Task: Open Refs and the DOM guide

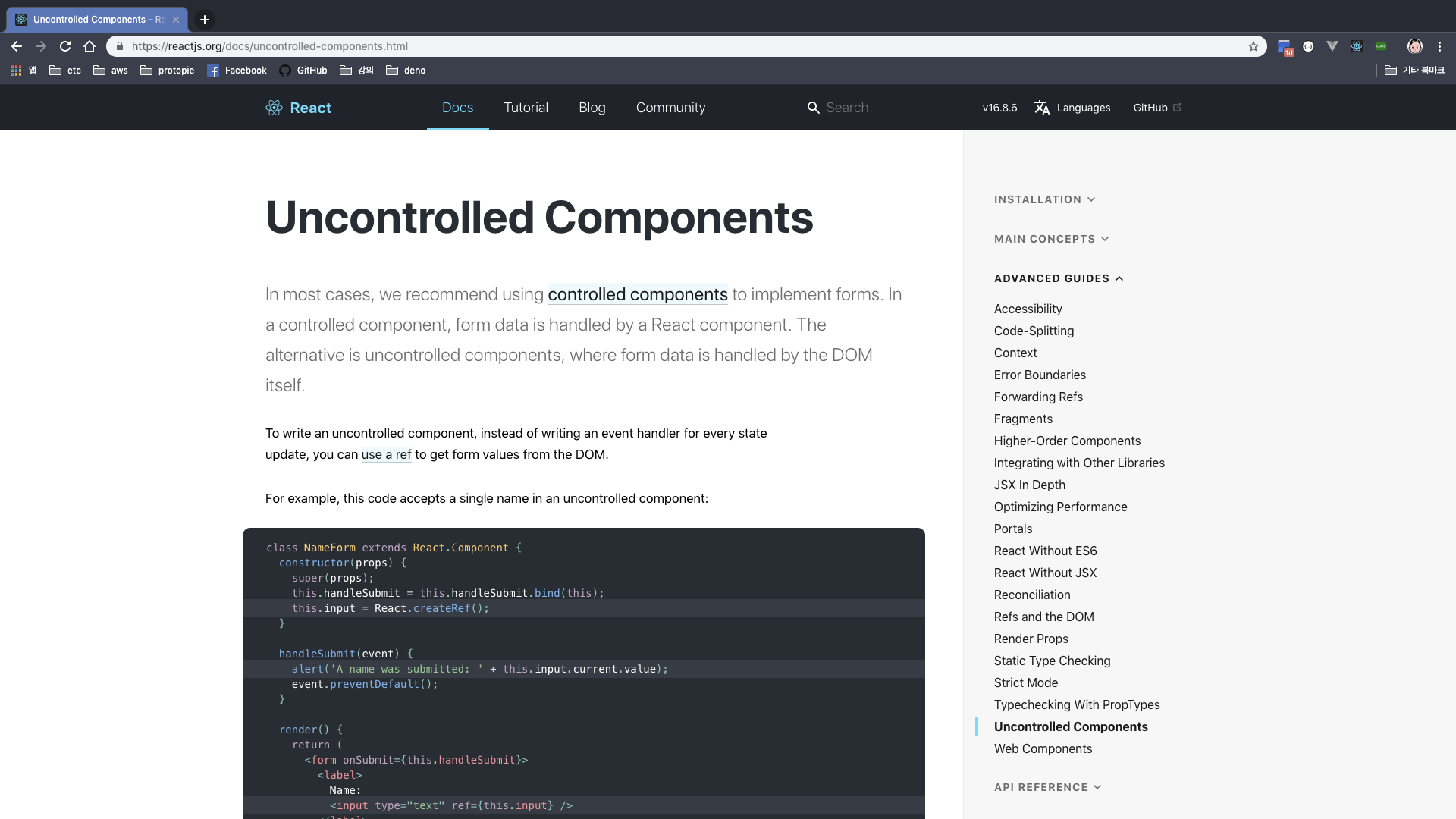Action: [x=1043, y=617]
